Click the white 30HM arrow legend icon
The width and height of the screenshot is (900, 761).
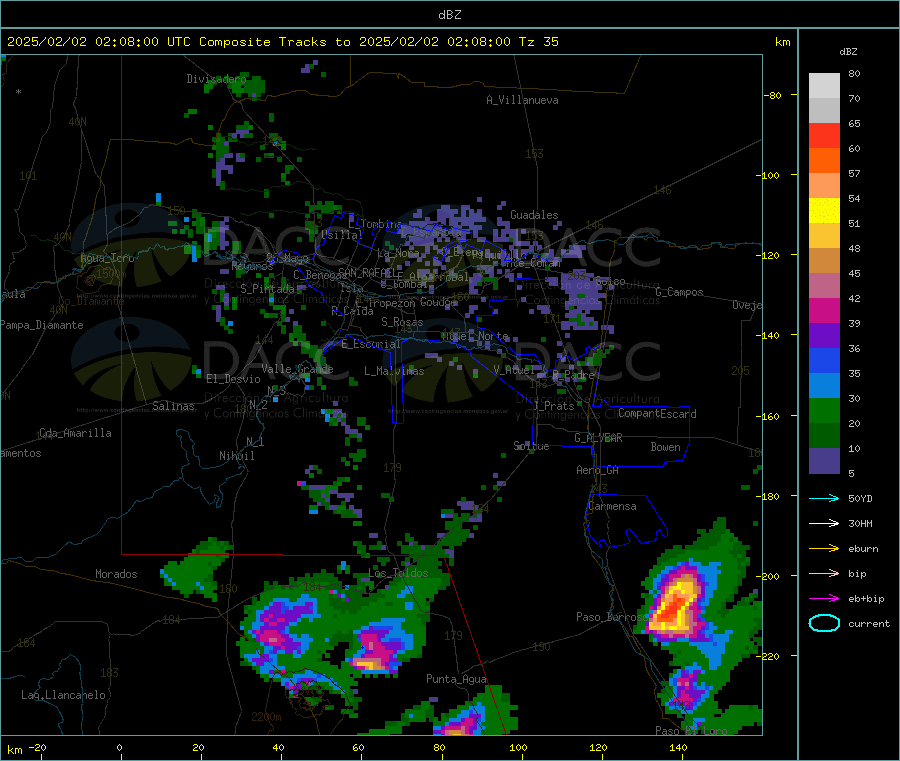tap(824, 523)
